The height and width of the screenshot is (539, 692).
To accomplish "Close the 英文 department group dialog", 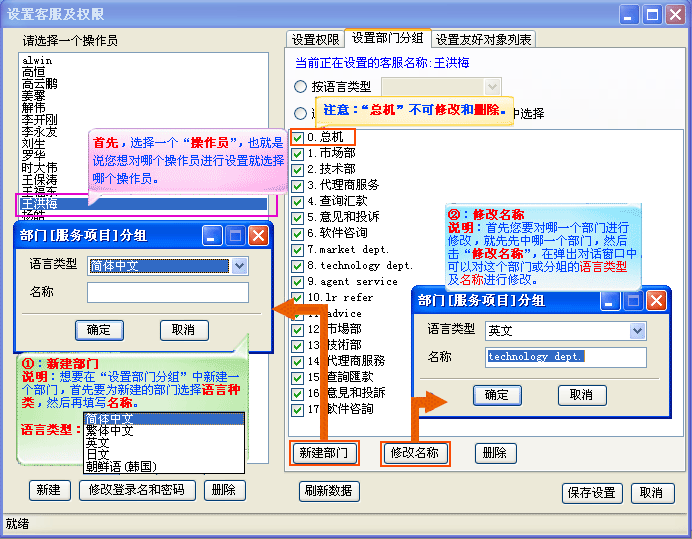I will [656, 300].
